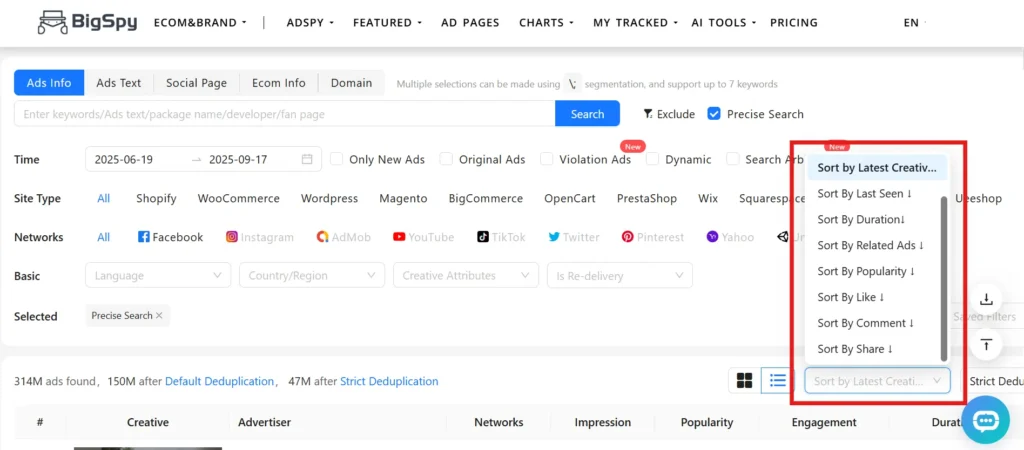Open the EN language selector
Screen dimensions: 1024x450
pos(912,22)
